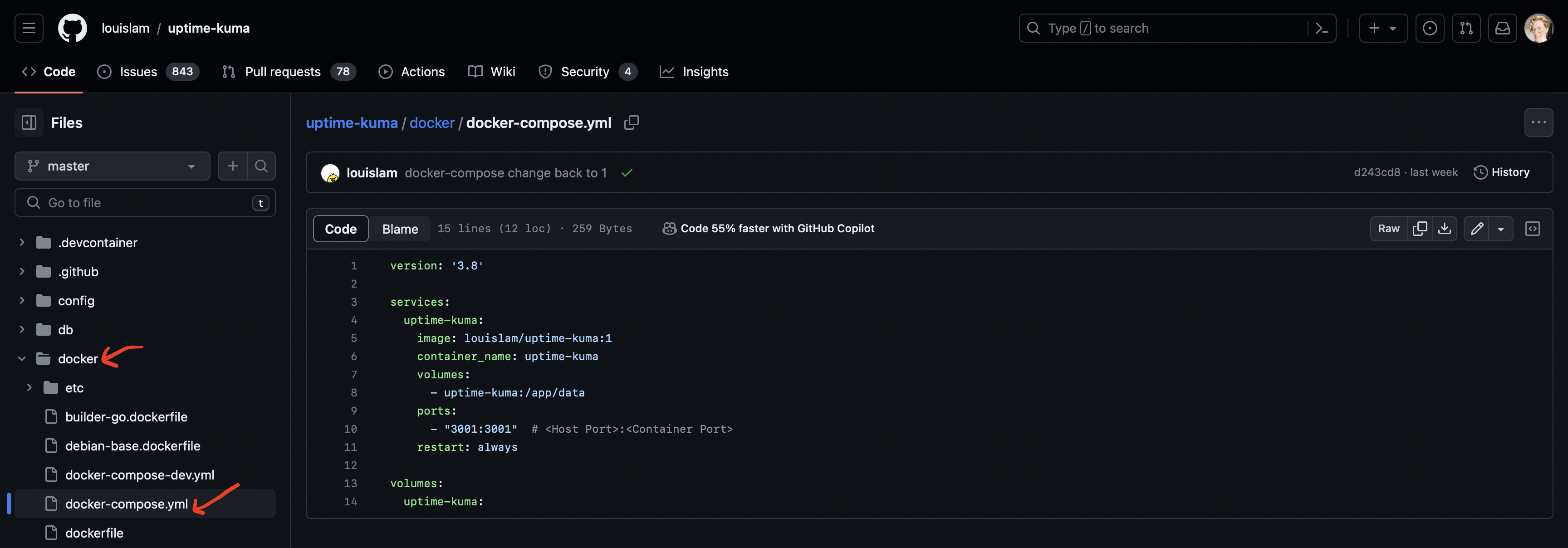
Task: Open the Raw file view
Action: click(x=1388, y=228)
